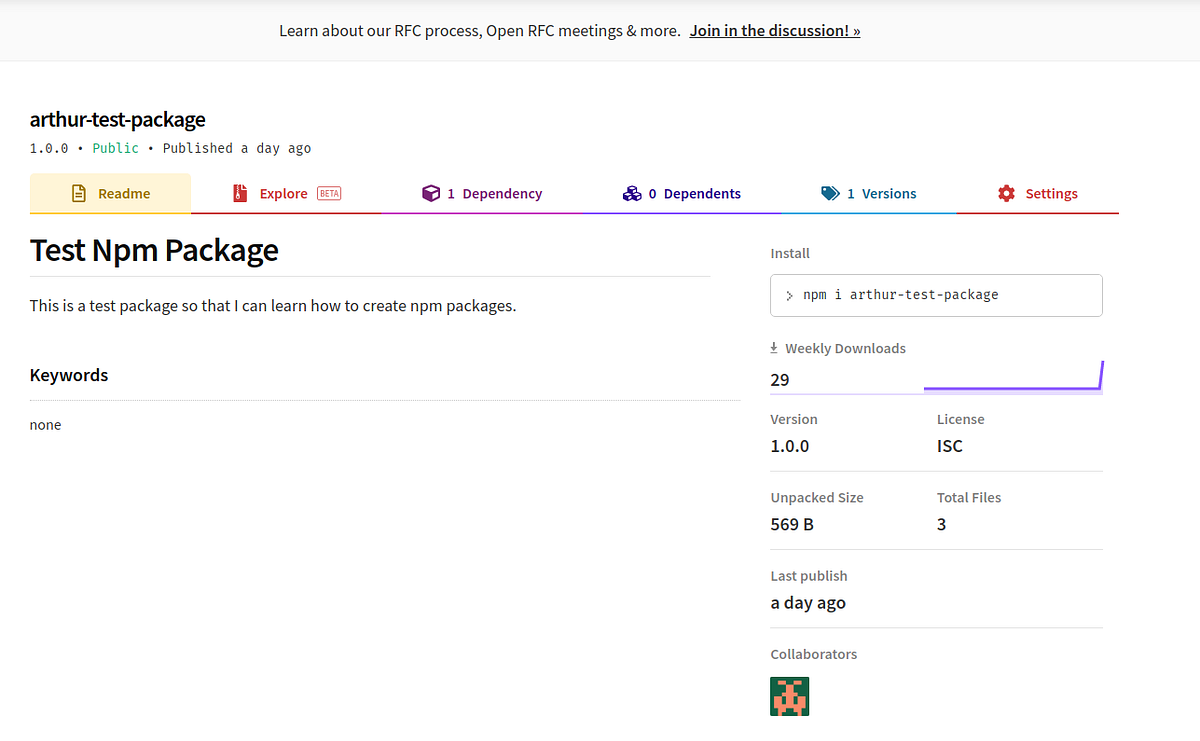
Task: Open the Settings tab
Action: tap(1038, 194)
